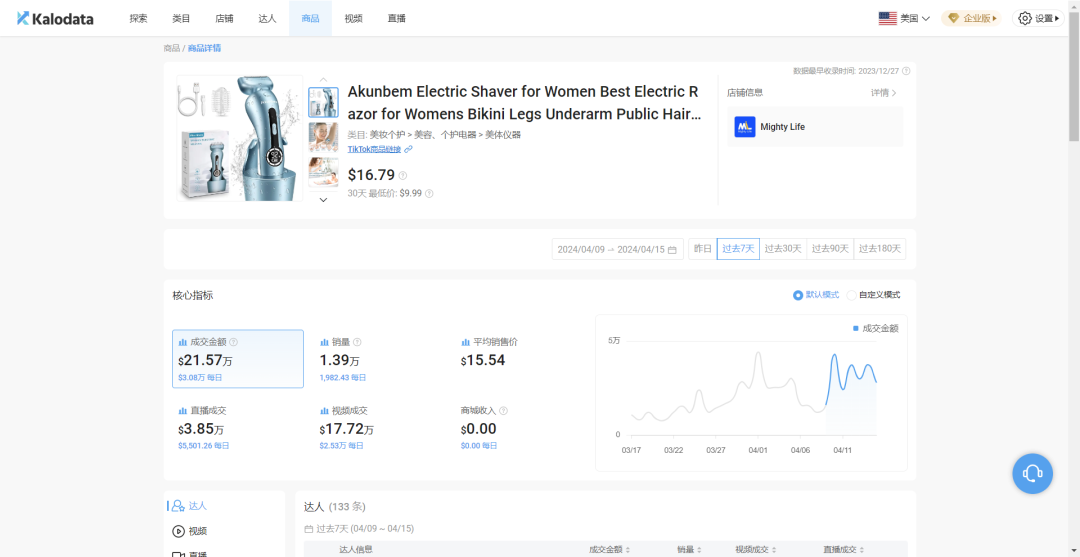1080x557 pixels.
Task: Open the 探索 navigation tab
Action: [x=138, y=19]
